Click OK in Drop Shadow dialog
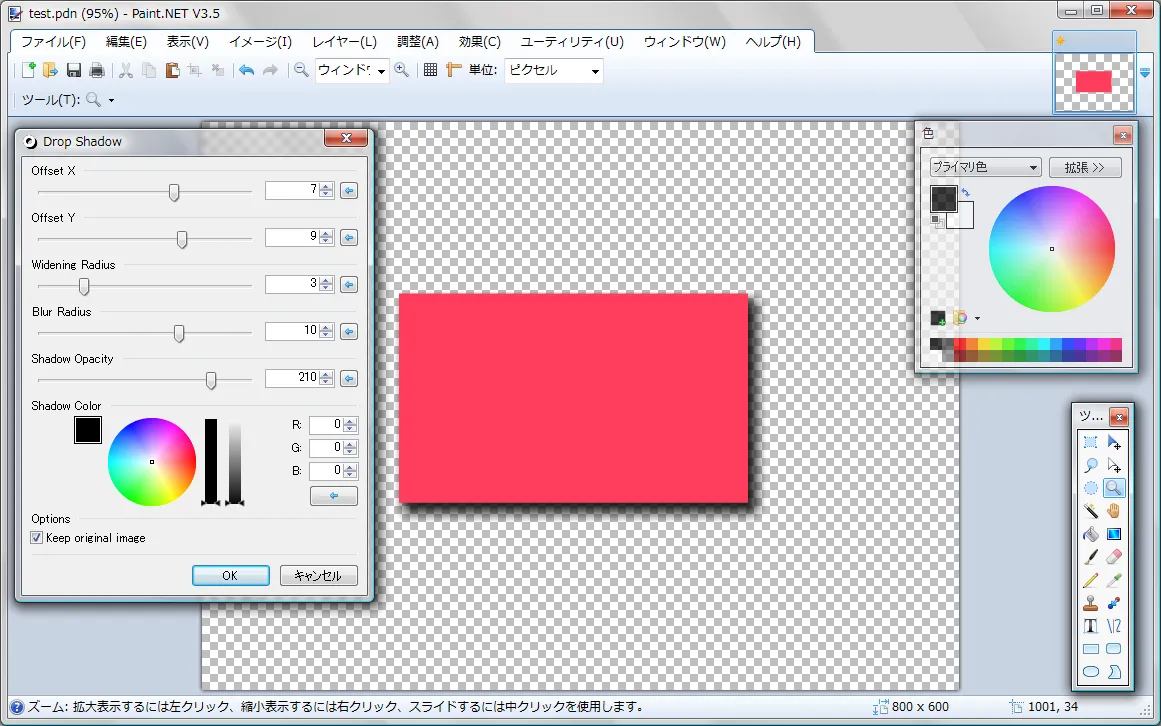The width and height of the screenshot is (1161, 726). (x=230, y=575)
